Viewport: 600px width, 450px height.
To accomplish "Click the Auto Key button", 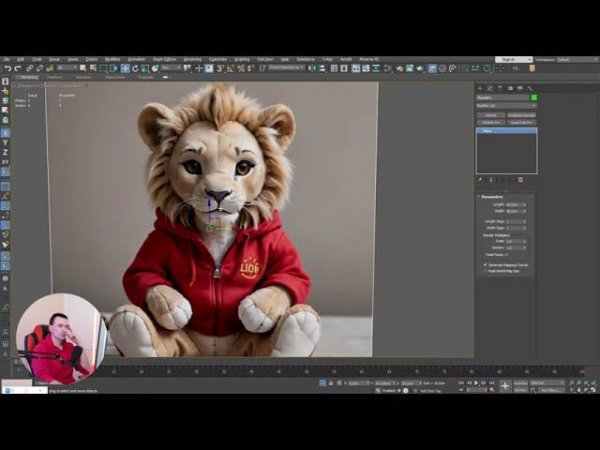I will (x=520, y=383).
